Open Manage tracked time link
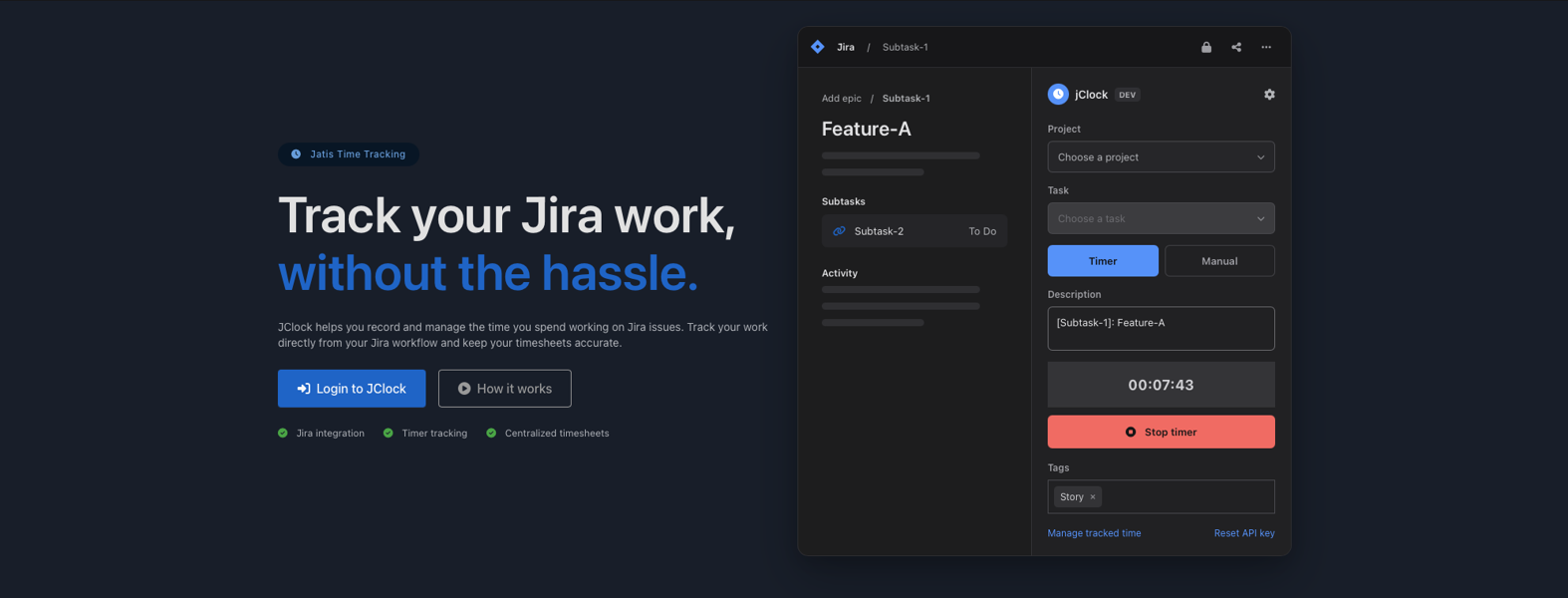 1094,533
